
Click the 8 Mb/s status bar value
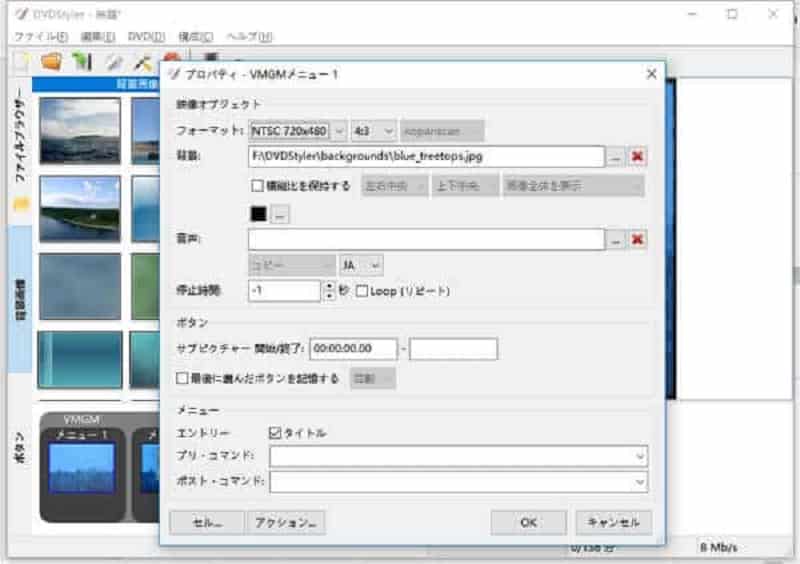[x=718, y=548]
